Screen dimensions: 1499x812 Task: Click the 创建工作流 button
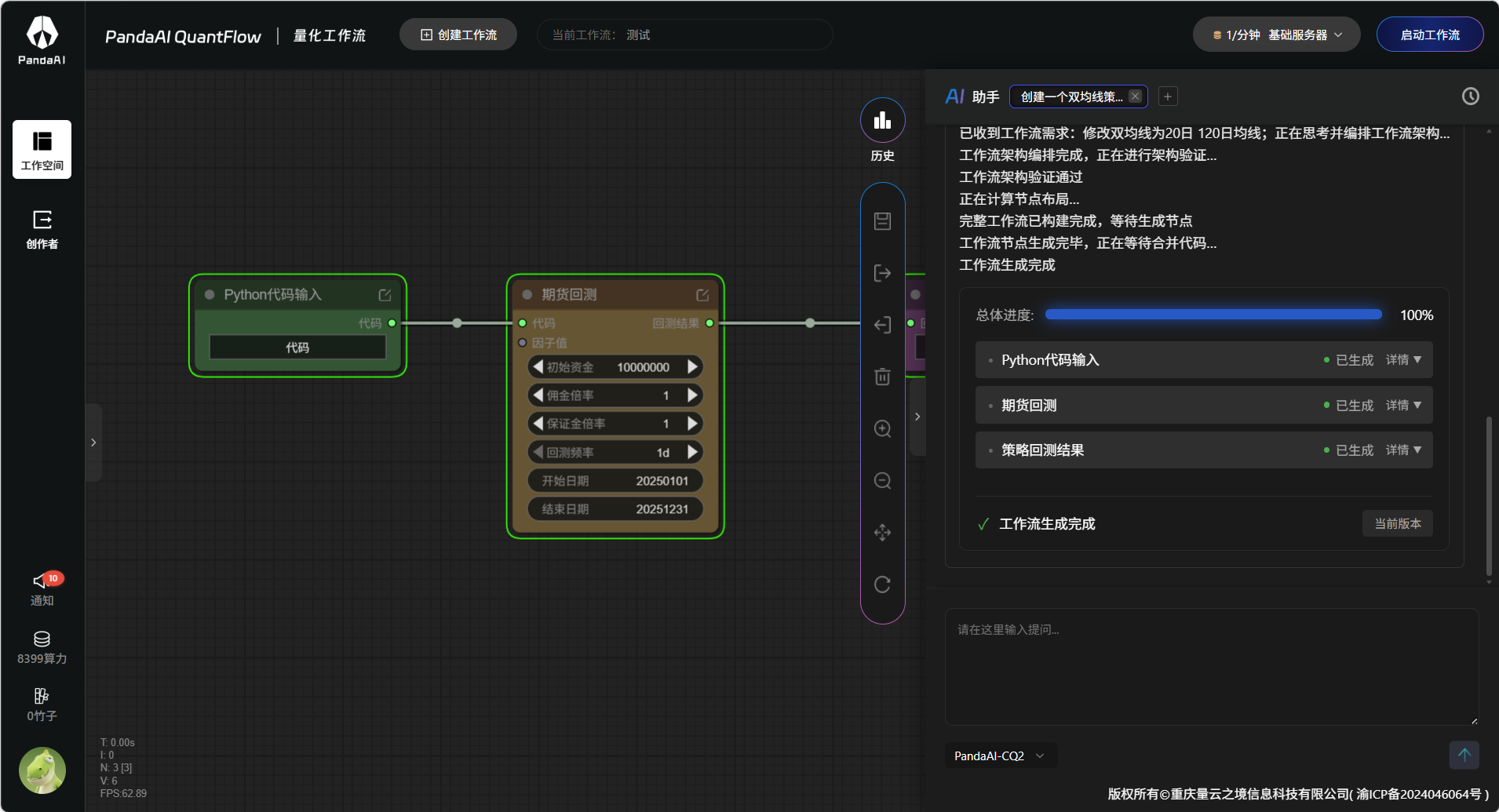458,35
